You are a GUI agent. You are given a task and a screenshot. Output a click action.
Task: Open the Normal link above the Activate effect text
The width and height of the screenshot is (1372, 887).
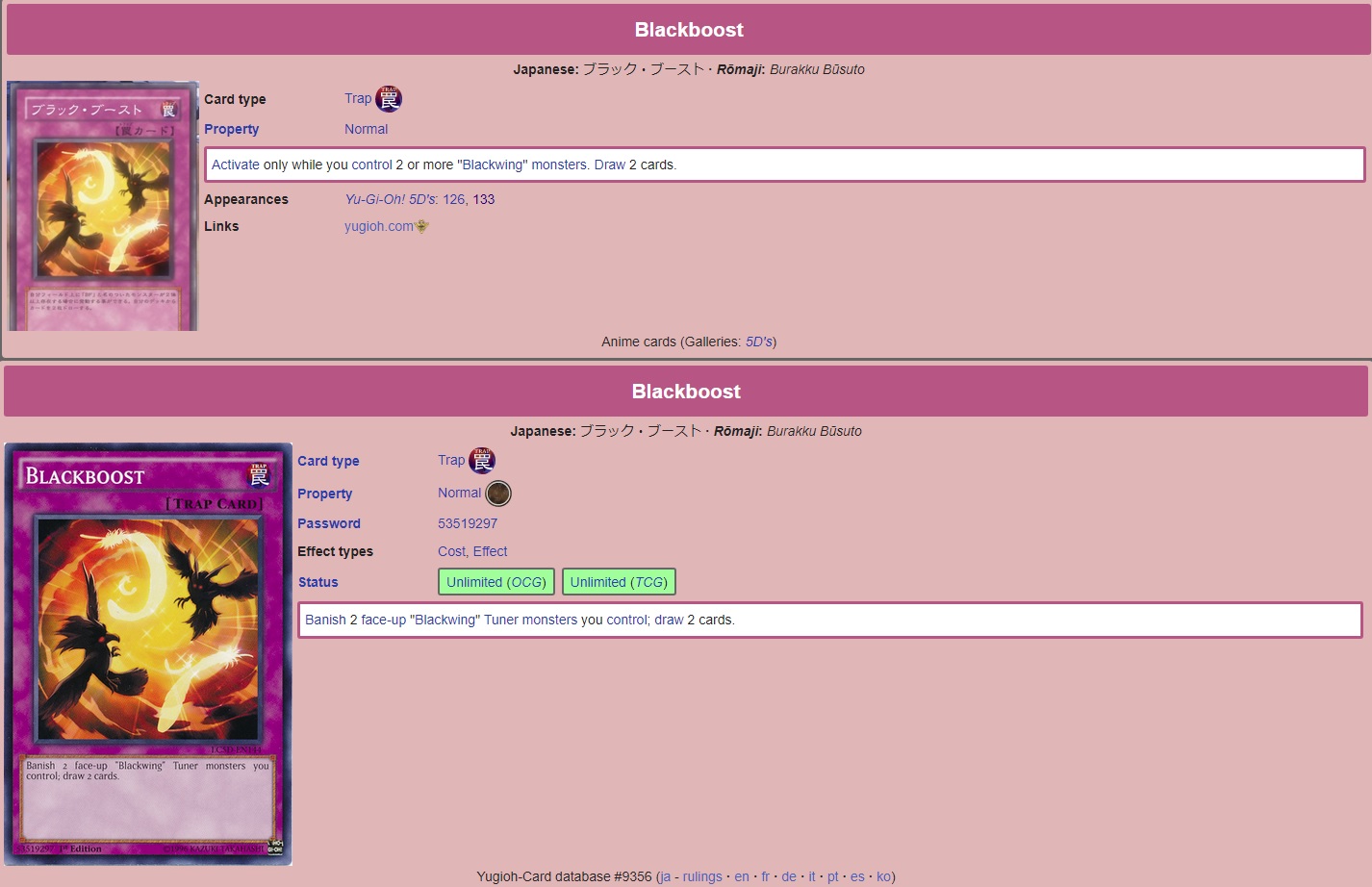click(x=366, y=129)
